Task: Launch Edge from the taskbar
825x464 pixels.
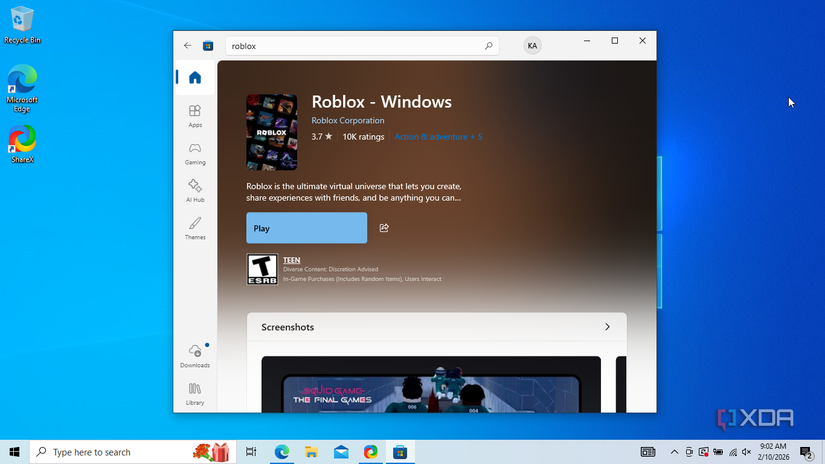Action: pyautogui.click(x=281, y=452)
